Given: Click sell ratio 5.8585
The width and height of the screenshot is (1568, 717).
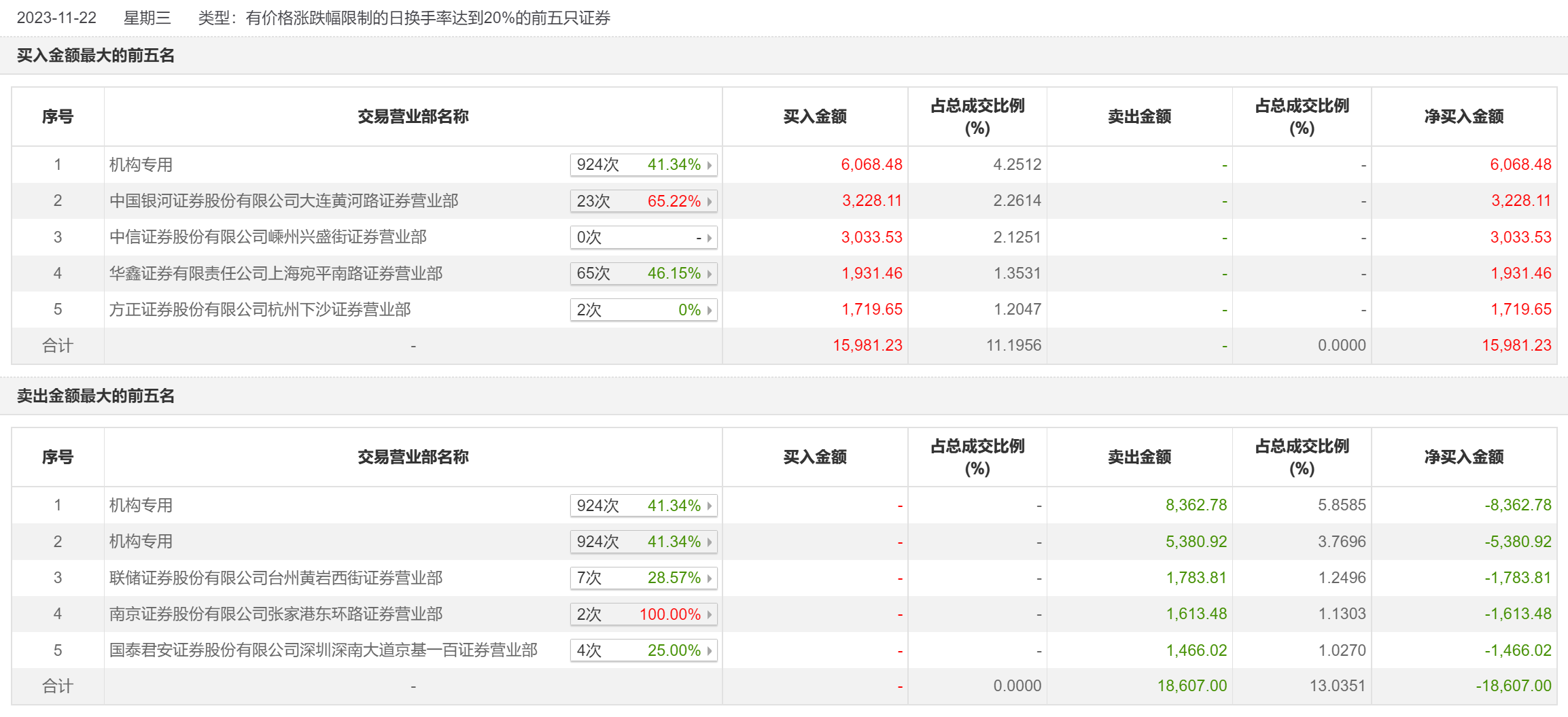Looking at the screenshot, I should pyautogui.click(x=1342, y=505).
